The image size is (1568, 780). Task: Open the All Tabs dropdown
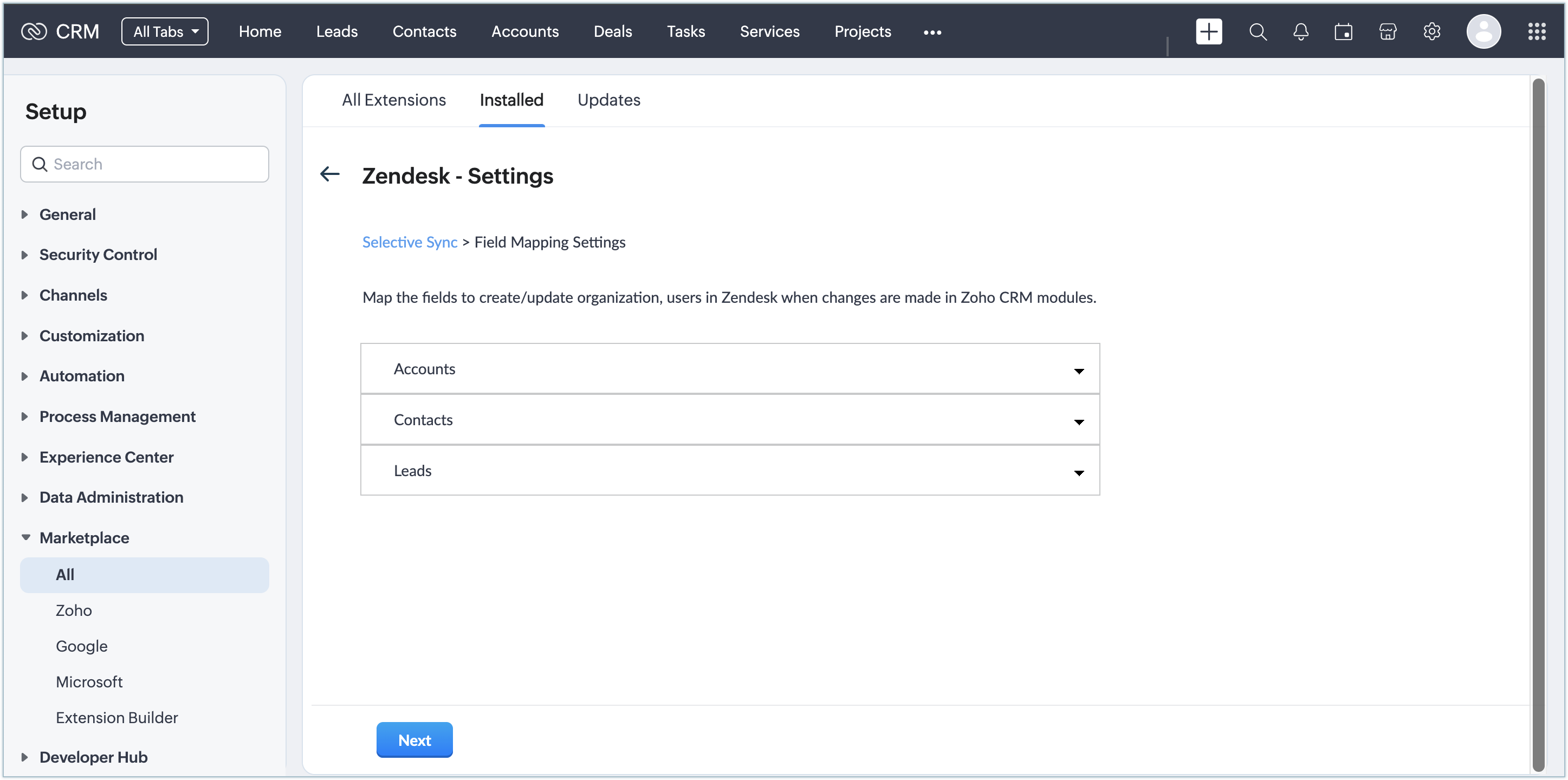point(165,31)
